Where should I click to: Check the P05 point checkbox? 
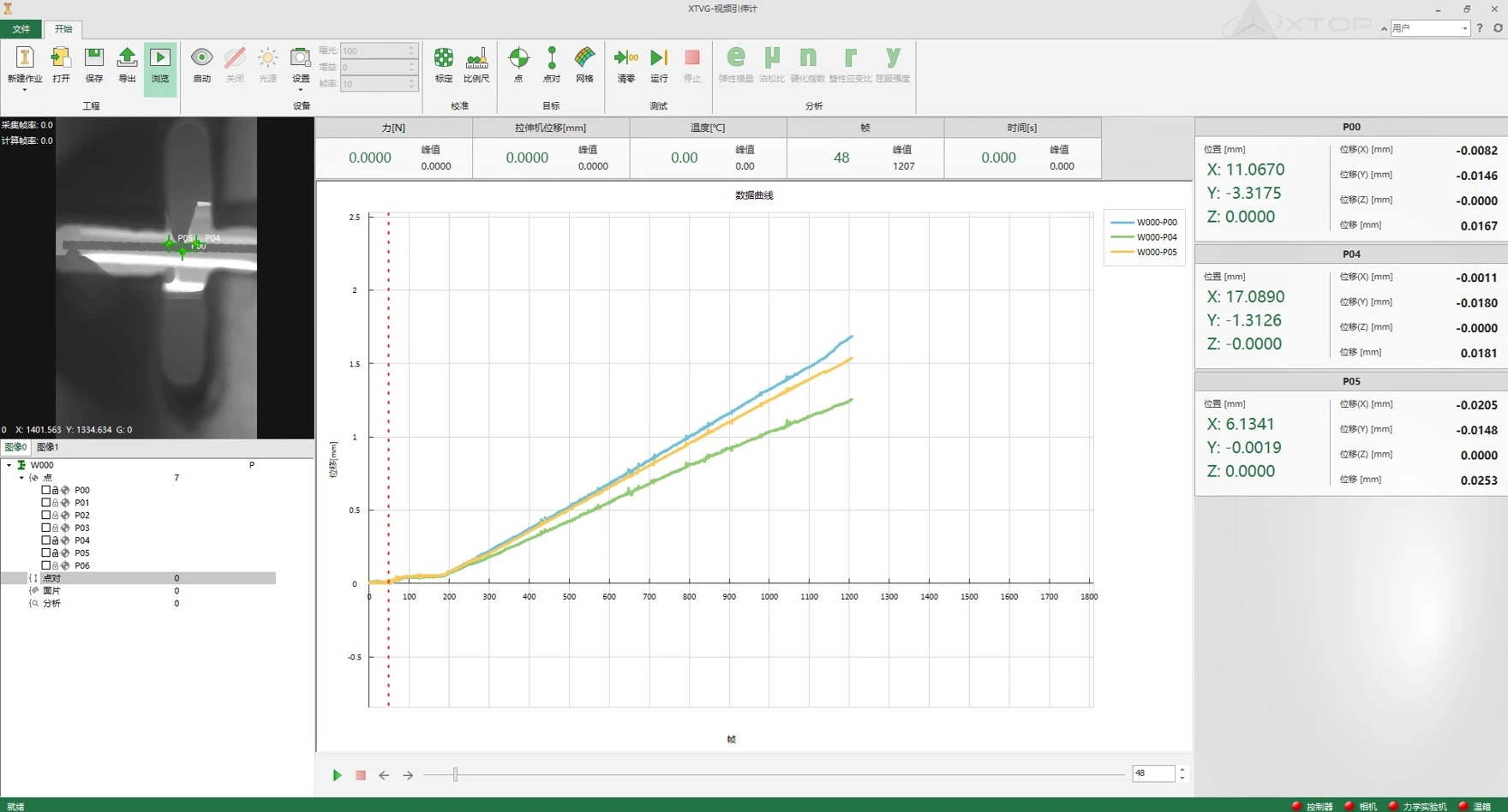[46, 553]
